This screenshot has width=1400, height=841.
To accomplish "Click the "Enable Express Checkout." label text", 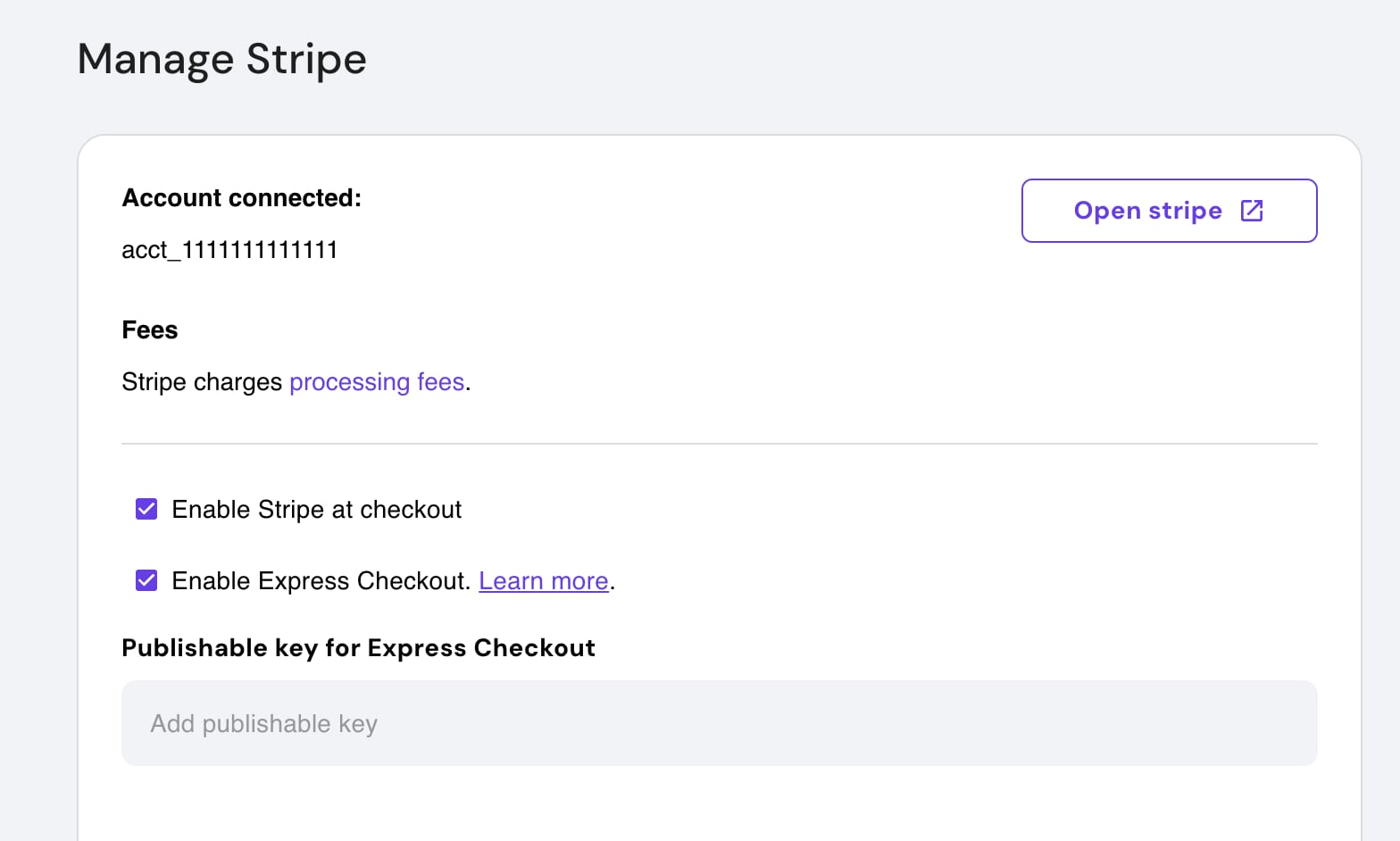I will point(321,581).
